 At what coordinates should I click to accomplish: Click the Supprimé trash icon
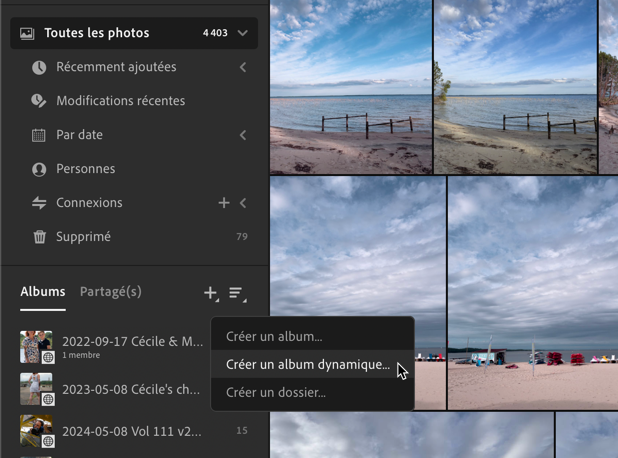coord(39,237)
